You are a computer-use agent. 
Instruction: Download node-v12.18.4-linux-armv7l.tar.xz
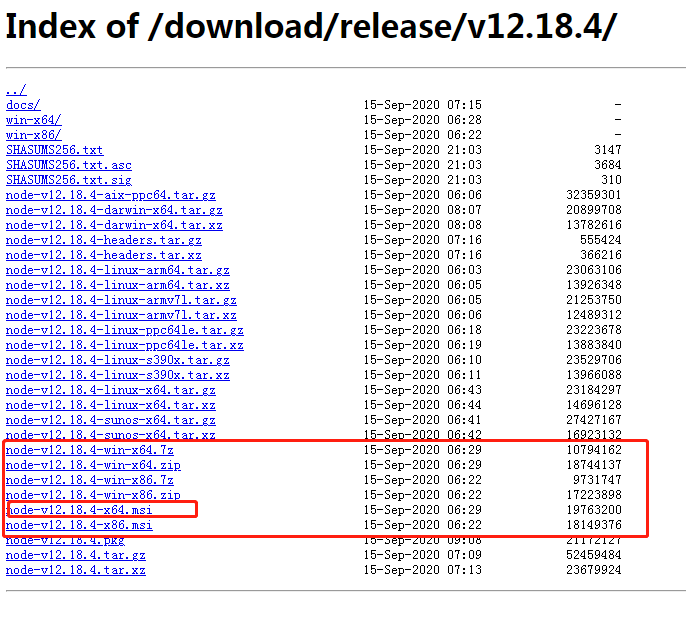(121, 315)
